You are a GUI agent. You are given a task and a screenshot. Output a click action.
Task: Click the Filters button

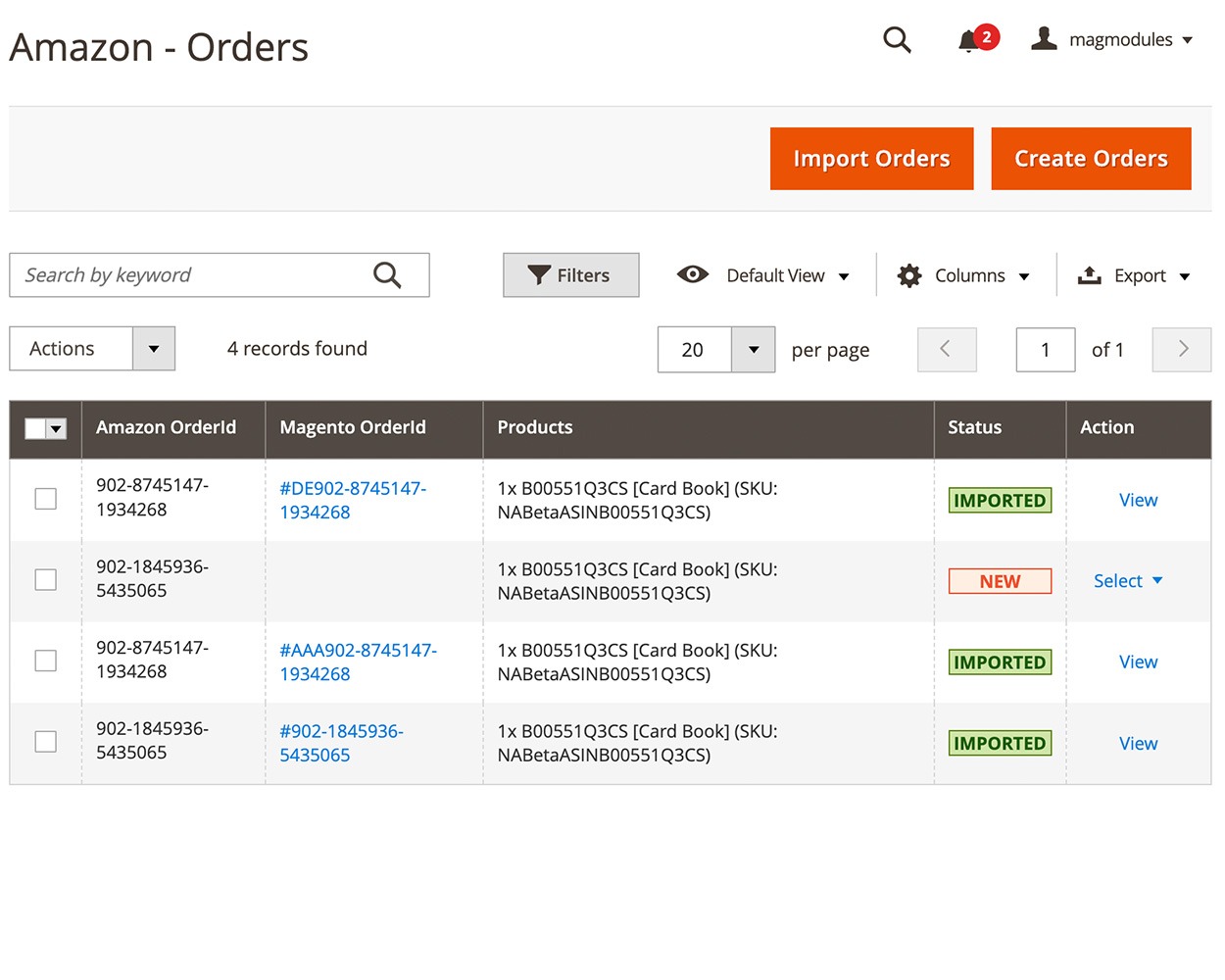pos(570,275)
